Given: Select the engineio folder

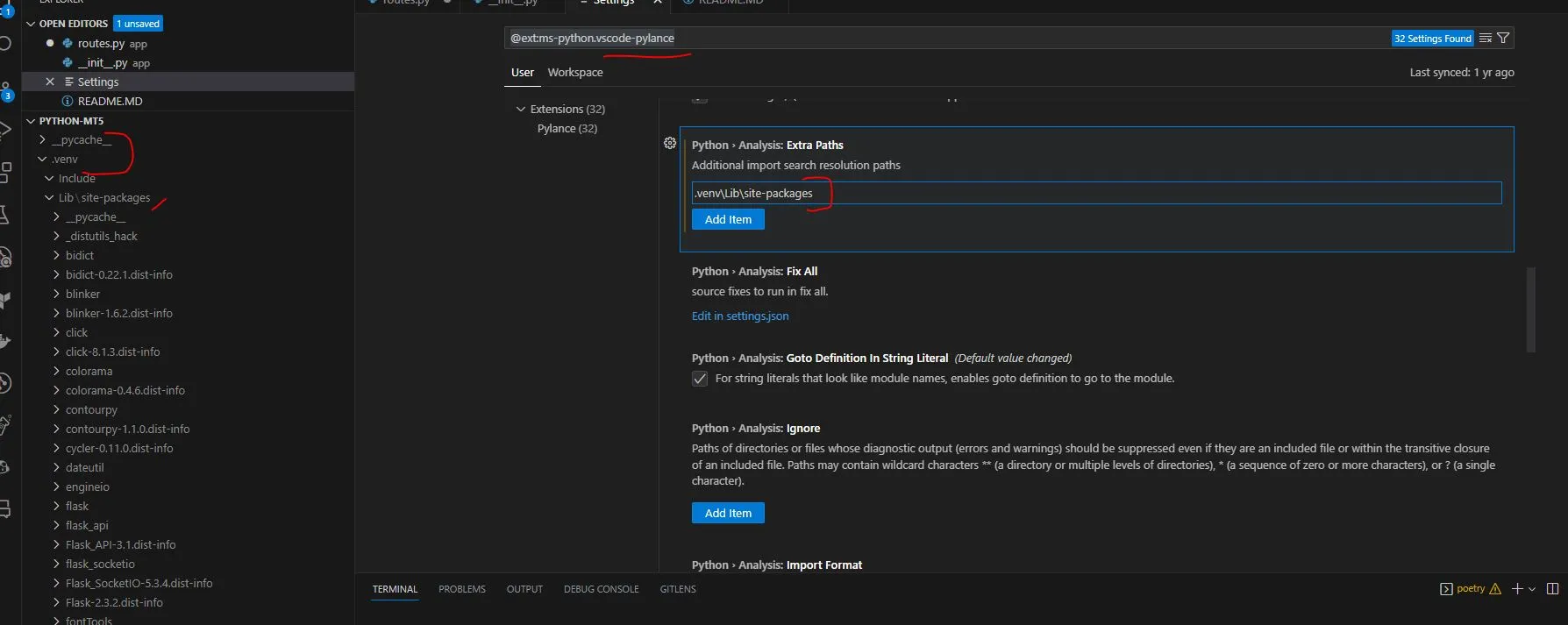Looking at the screenshot, I should point(87,487).
